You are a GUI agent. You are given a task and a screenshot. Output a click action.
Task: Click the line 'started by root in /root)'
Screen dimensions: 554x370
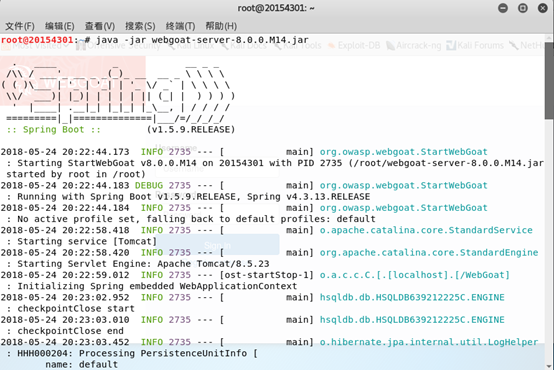pos(76,174)
